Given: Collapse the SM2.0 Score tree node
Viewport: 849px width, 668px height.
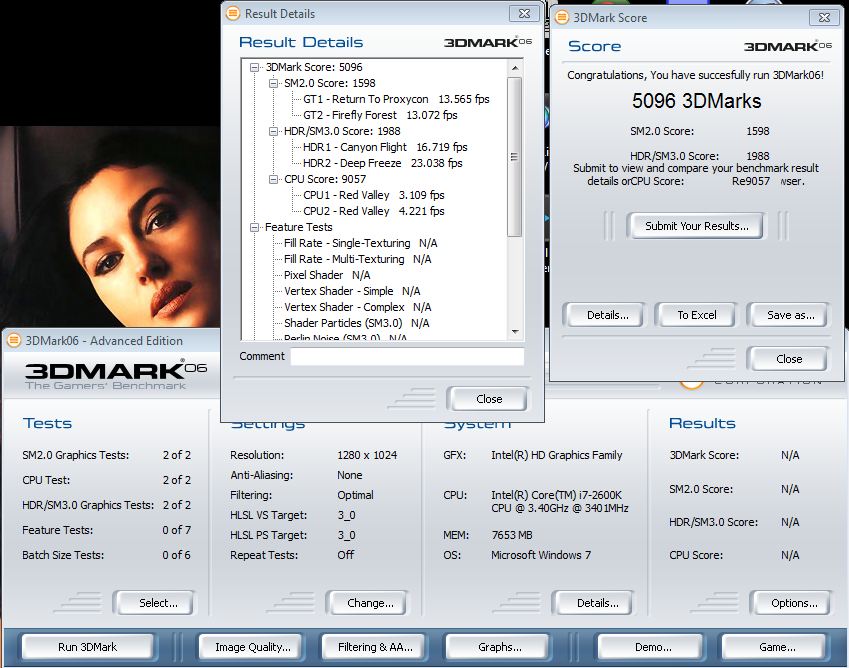Looking at the screenshot, I should tap(273, 83).
